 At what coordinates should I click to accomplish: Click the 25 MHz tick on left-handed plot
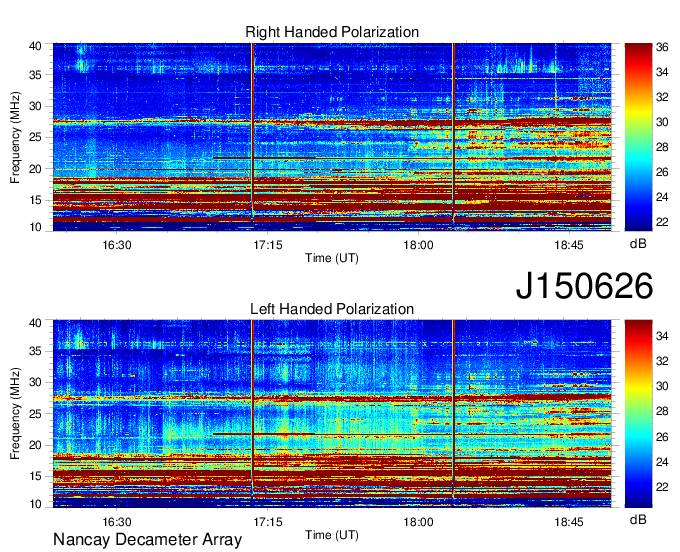35,414
